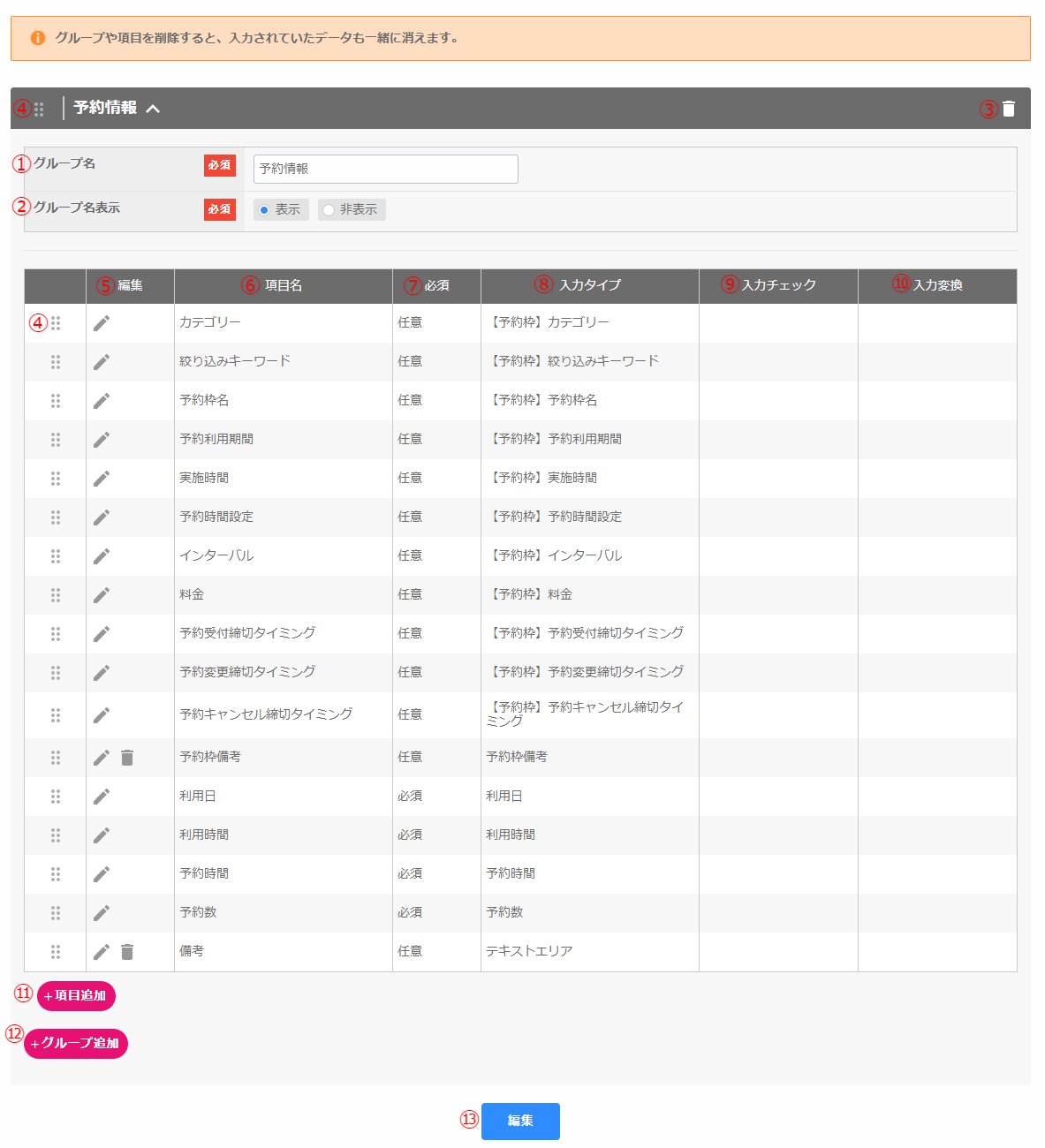Screen dimensions: 1045x1148
Task: Click the グループ名 text input field
Action: coord(385,169)
